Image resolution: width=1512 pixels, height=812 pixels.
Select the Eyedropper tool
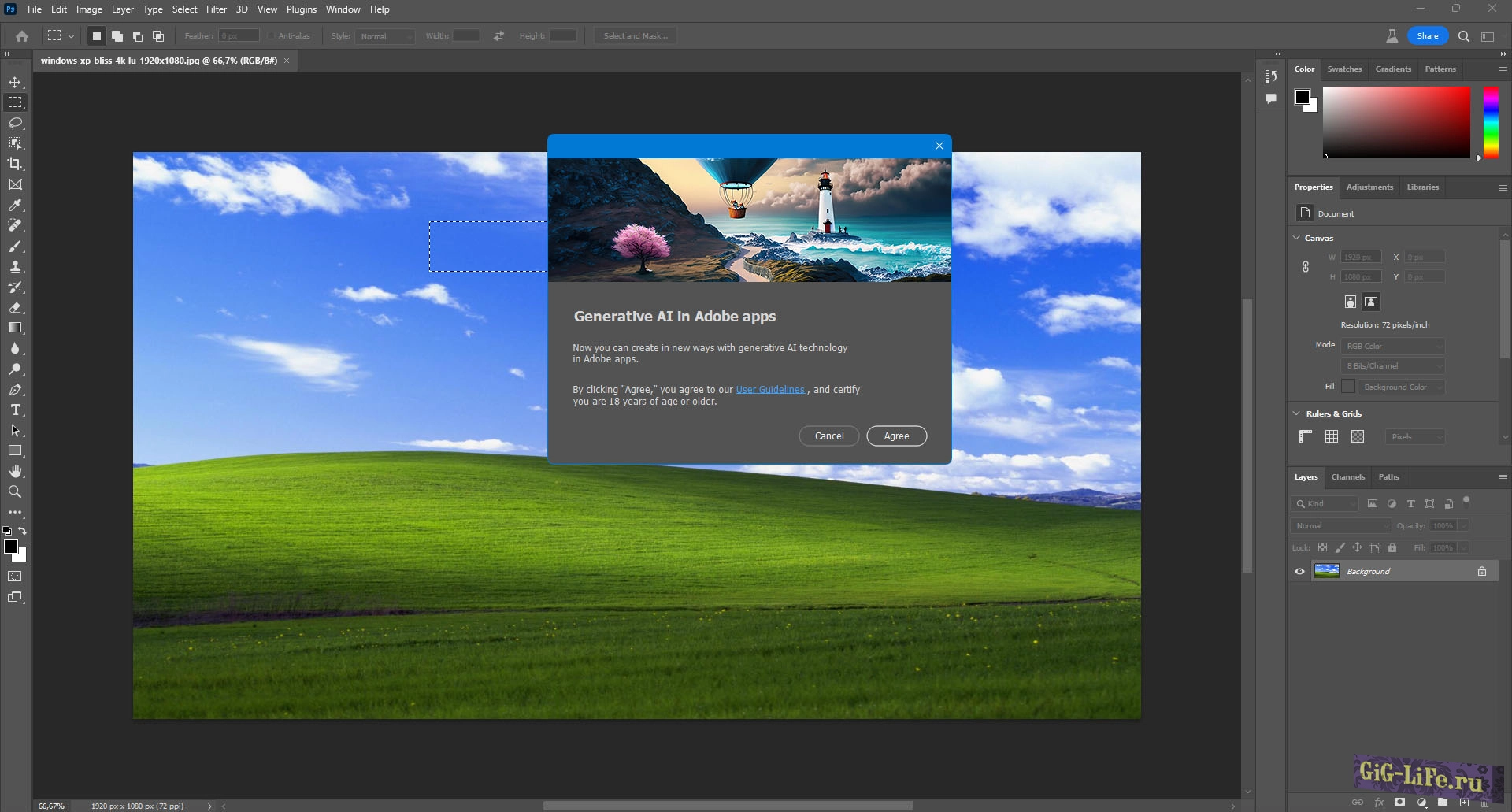click(15, 206)
